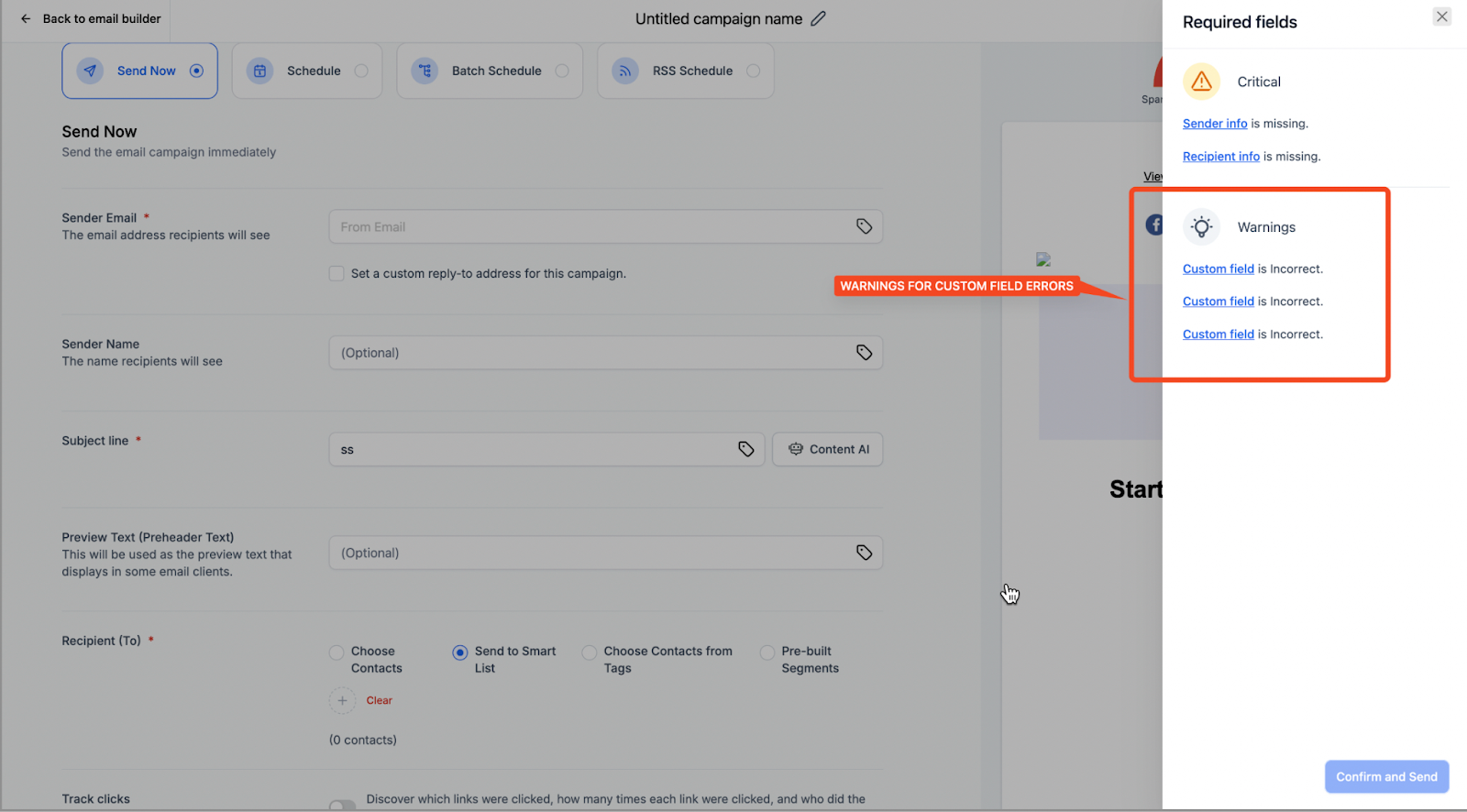Select Pre-built Segments radio option
1467x812 pixels.
(x=767, y=653)
